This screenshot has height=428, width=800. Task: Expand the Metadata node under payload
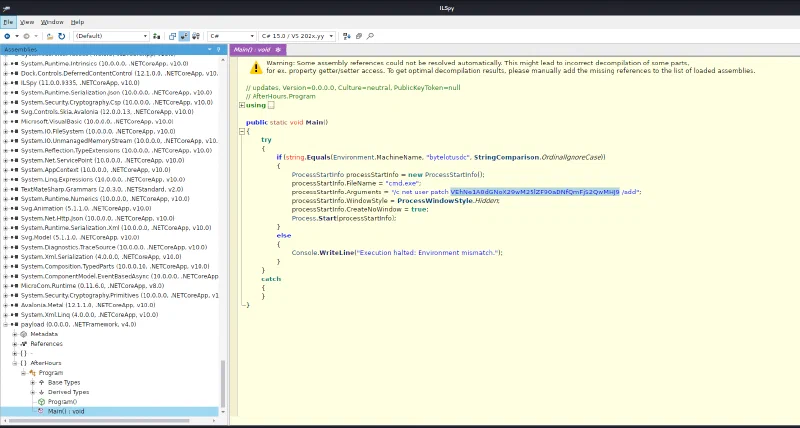pyautogui.click(x=15, y=334)
